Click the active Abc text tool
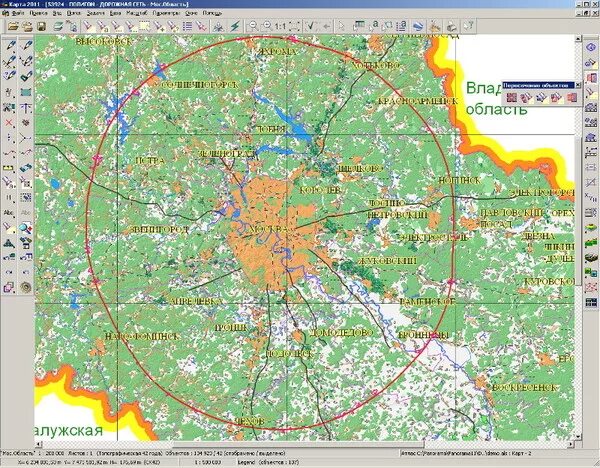The width and height of the screenshot is (600, 468). 9,212
